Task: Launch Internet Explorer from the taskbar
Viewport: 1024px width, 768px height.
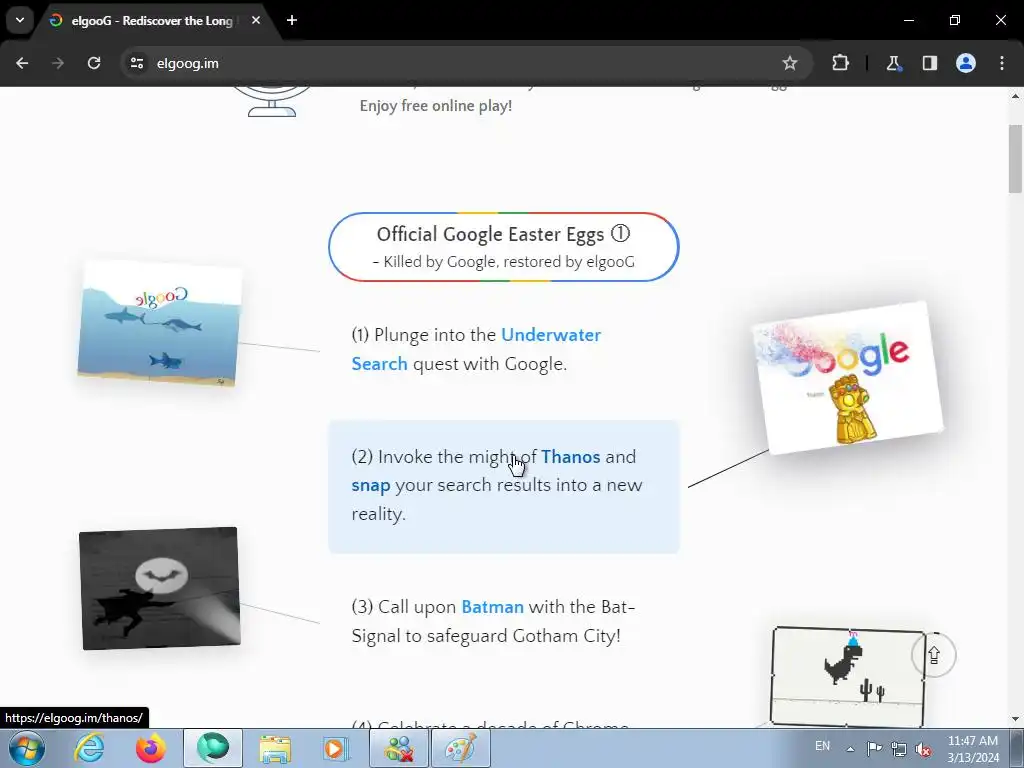Action: click(x=89, y=748)
